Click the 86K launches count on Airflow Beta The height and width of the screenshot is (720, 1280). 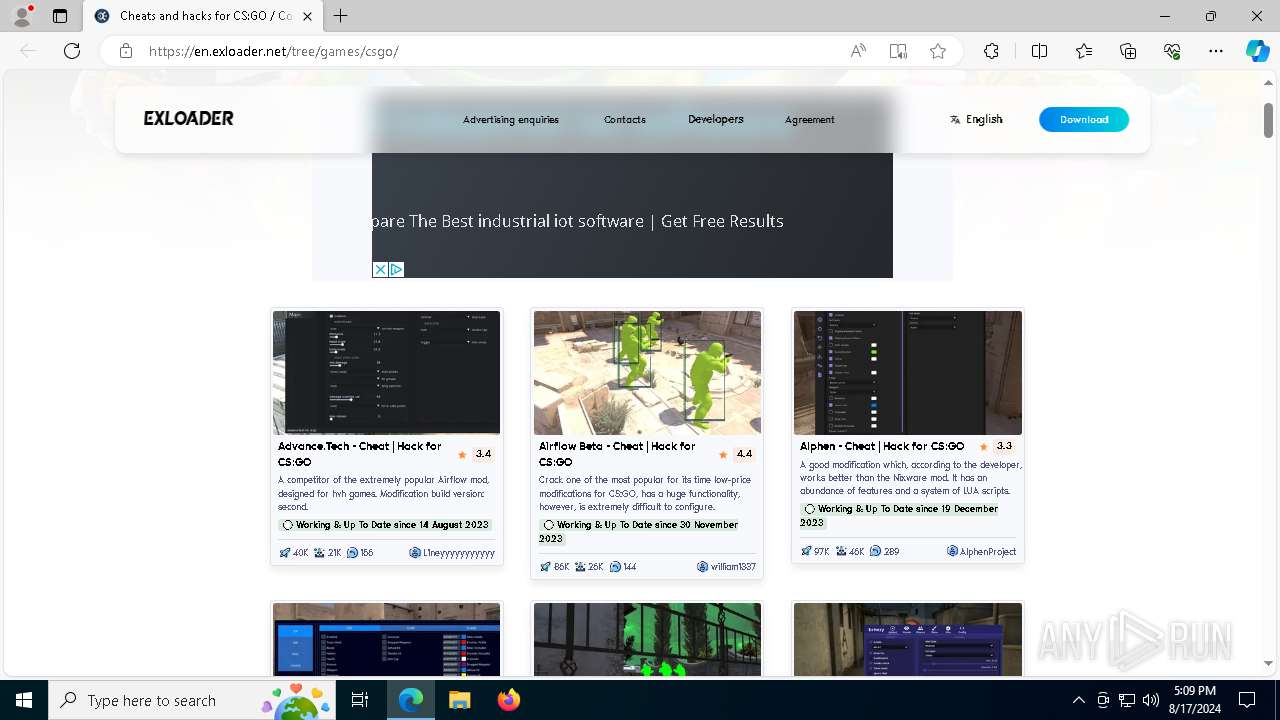554,566
